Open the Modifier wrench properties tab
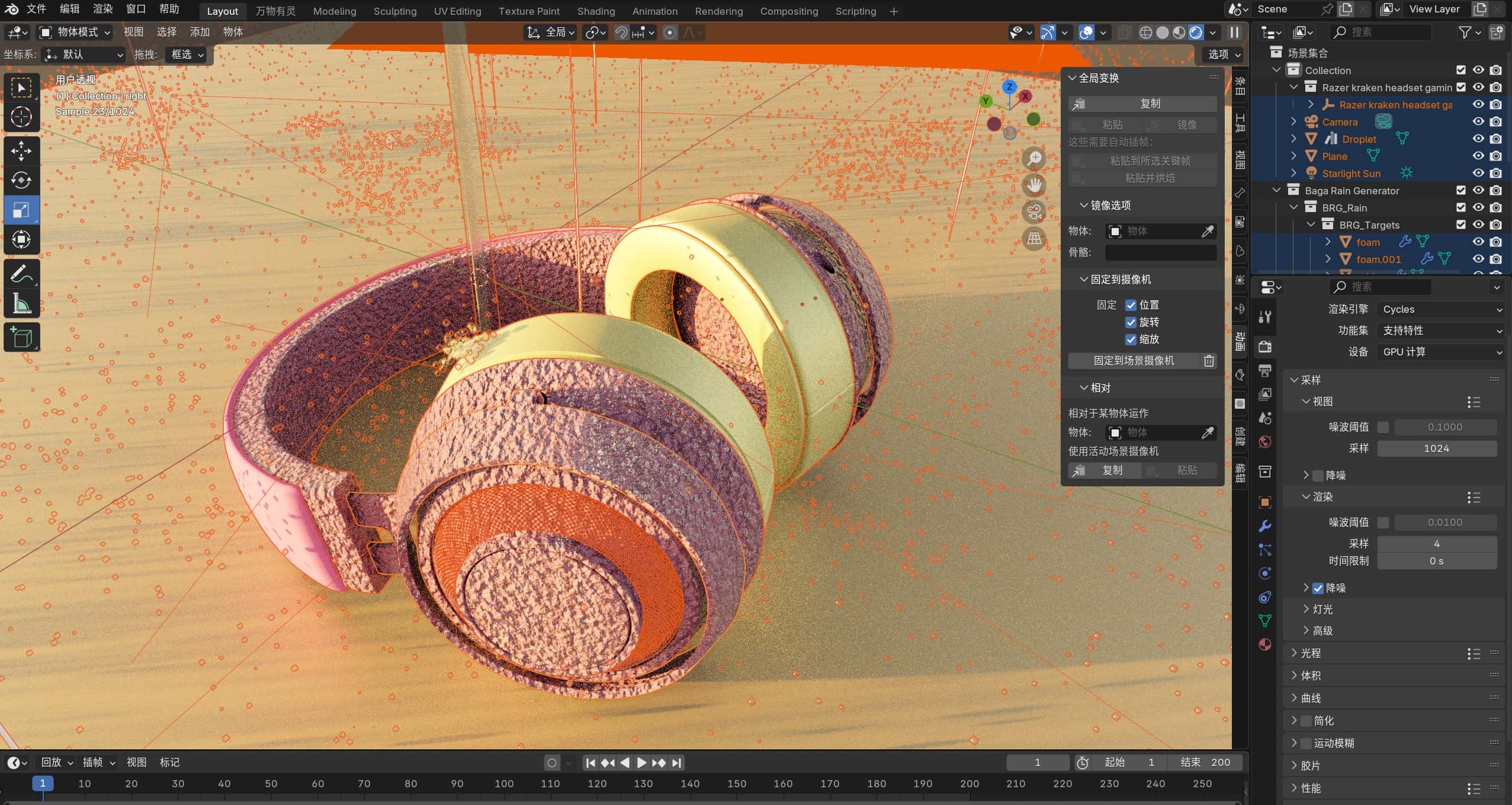 1265,526
